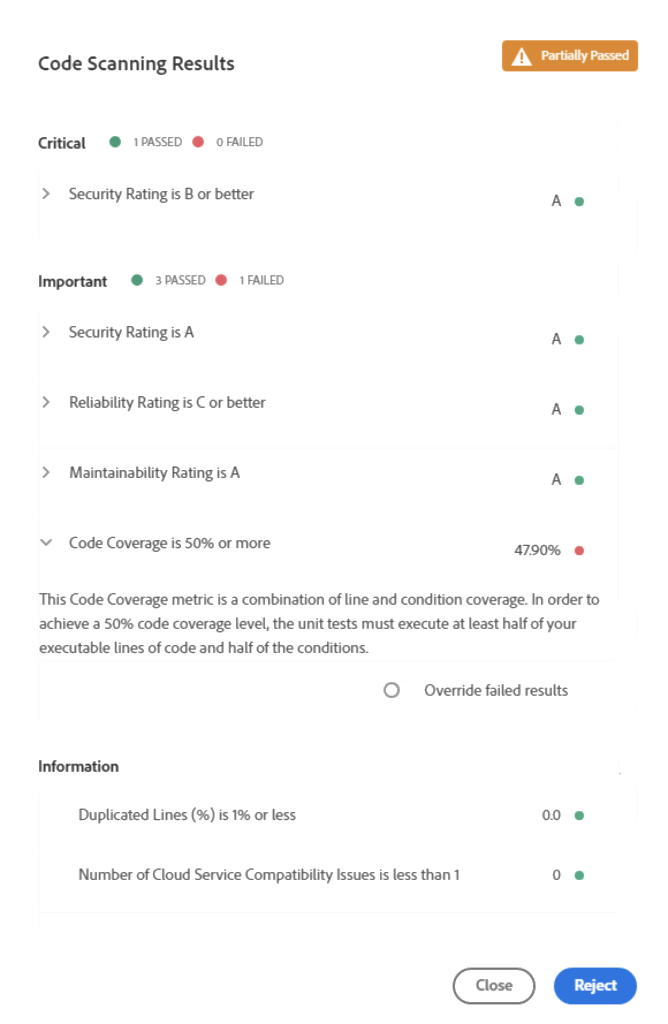Click the Information section heading
668x1024 pixels.
pos(78,766)
